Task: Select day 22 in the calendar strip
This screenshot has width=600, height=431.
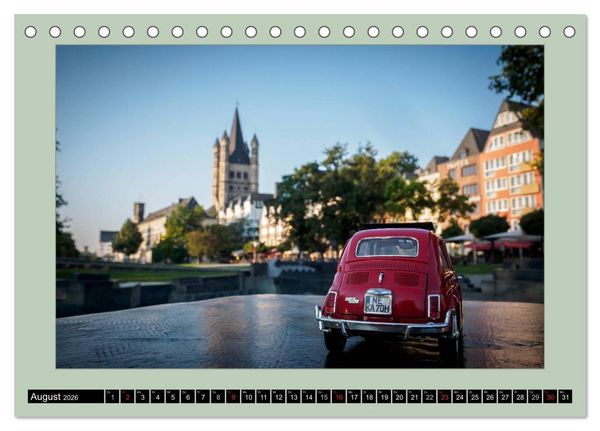Action: (x=430, y=397)
